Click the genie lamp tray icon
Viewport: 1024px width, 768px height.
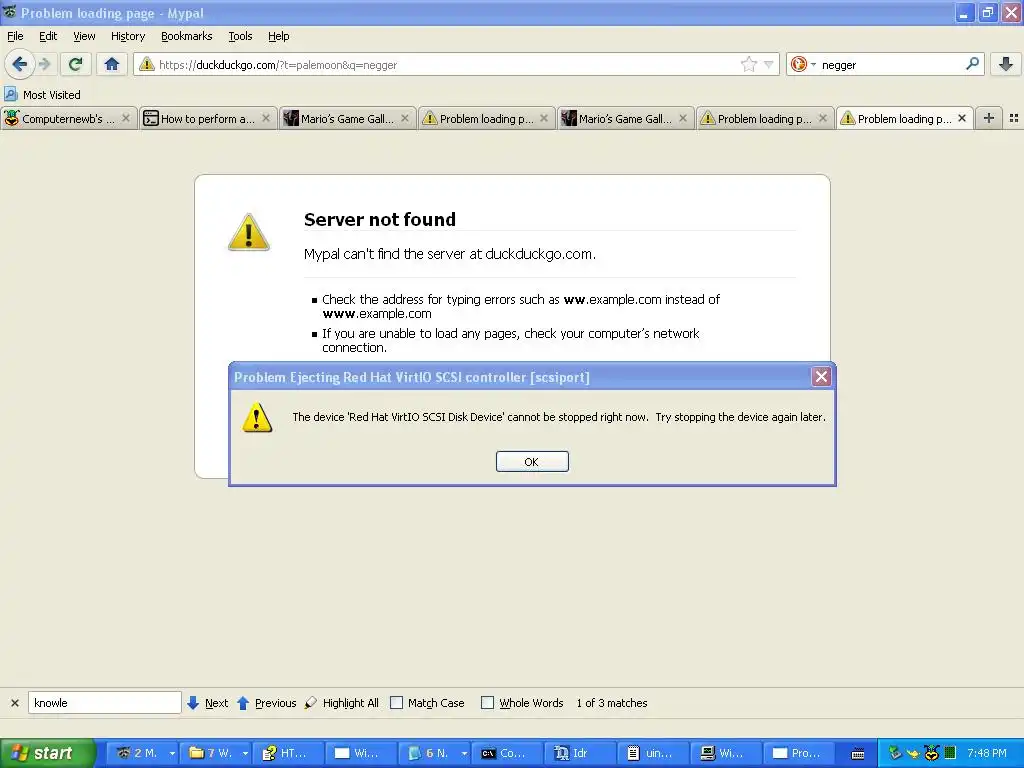913,753
